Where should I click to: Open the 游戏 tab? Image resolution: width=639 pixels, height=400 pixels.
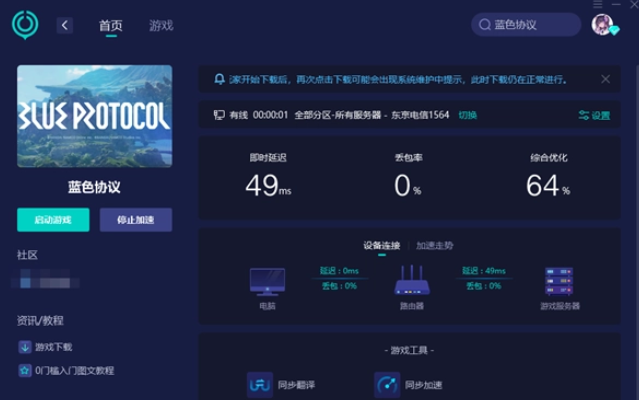click(161, 26)
